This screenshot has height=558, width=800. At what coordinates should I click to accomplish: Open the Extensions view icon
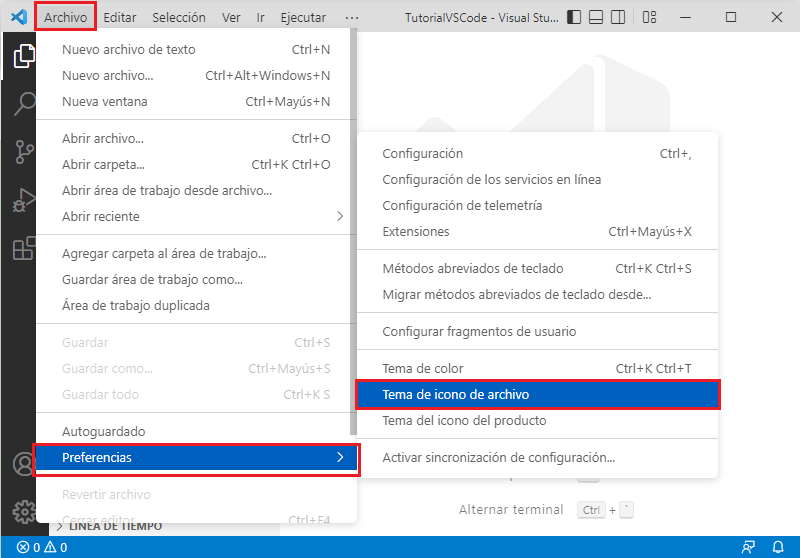click(x=23, y=248)
